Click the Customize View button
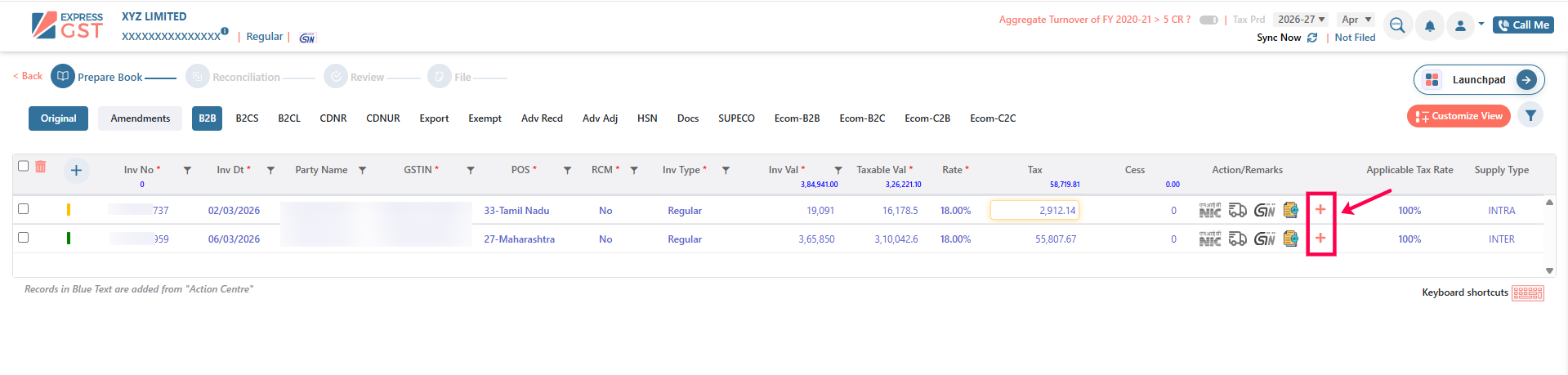This screenshot has height=375, width=1568. pos(1459,116)
